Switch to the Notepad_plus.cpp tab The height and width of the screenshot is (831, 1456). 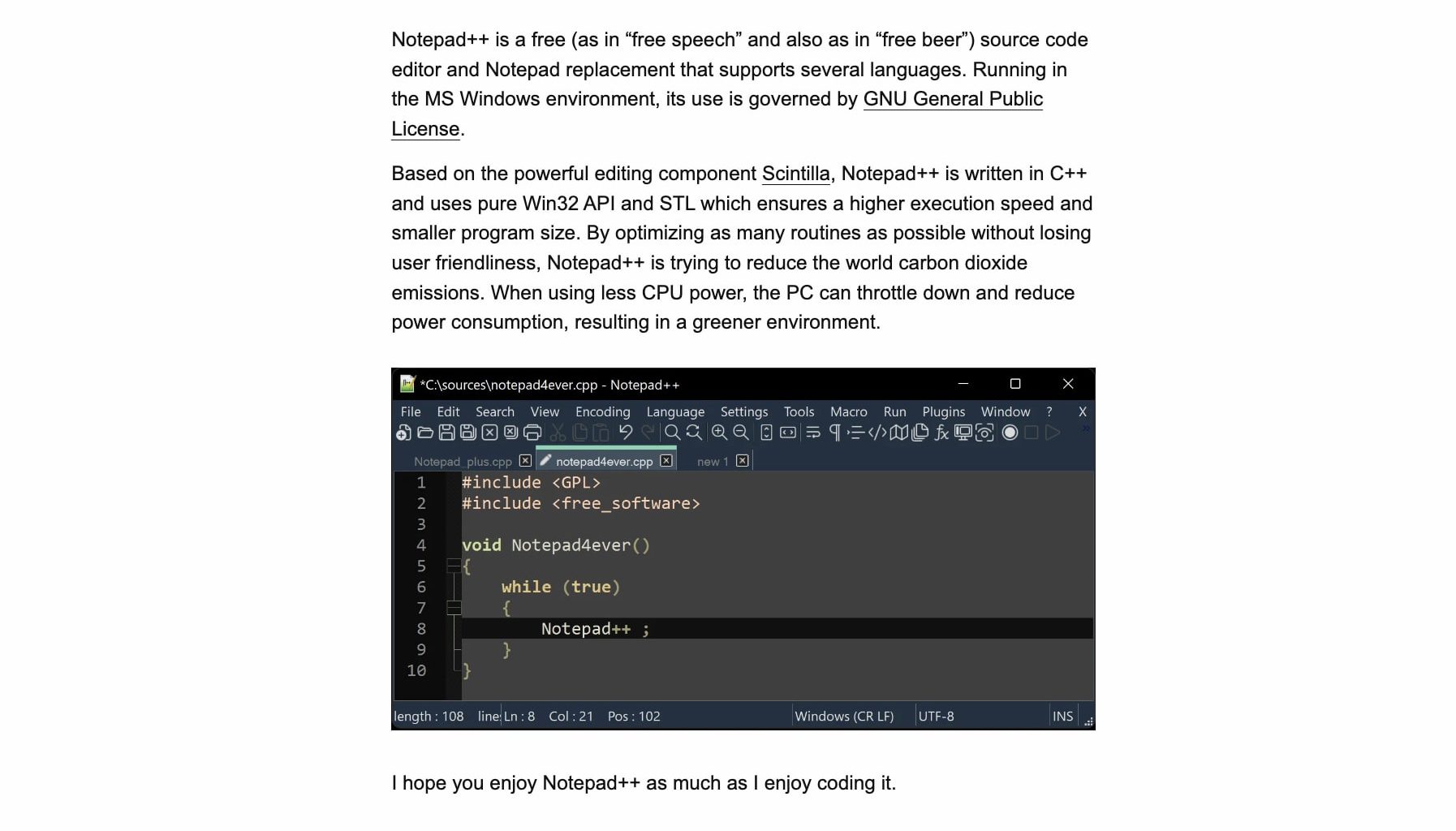[463, 461]
